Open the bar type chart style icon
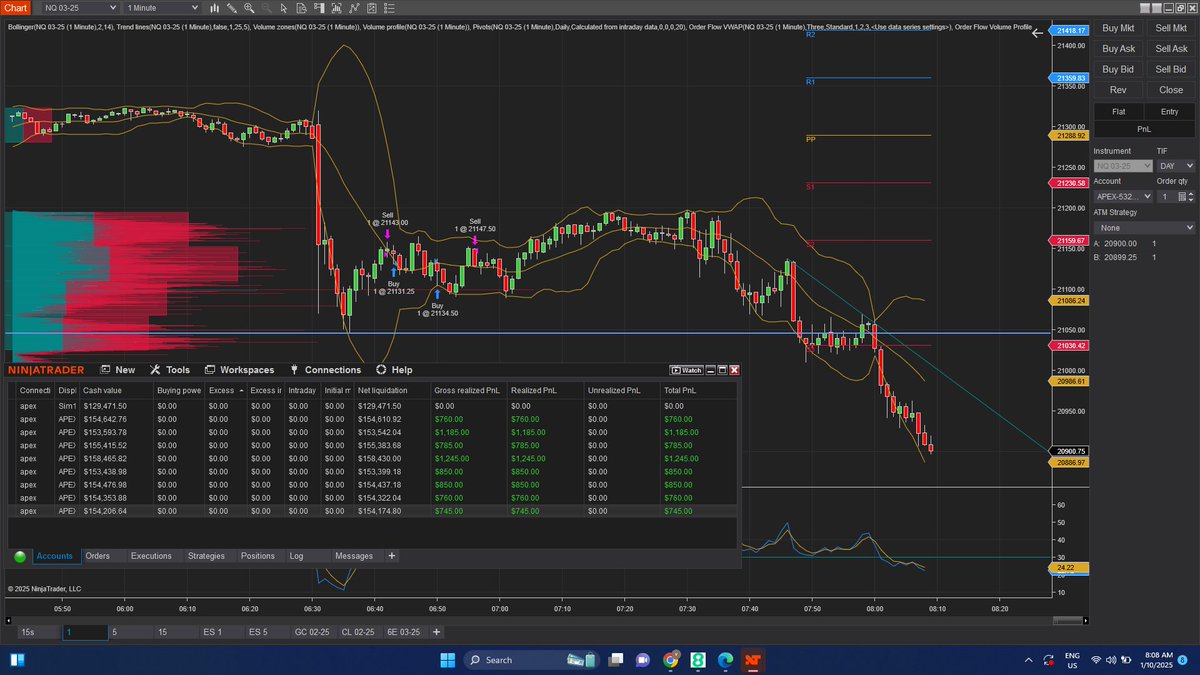1200x675 pixels. pos(214,8)
